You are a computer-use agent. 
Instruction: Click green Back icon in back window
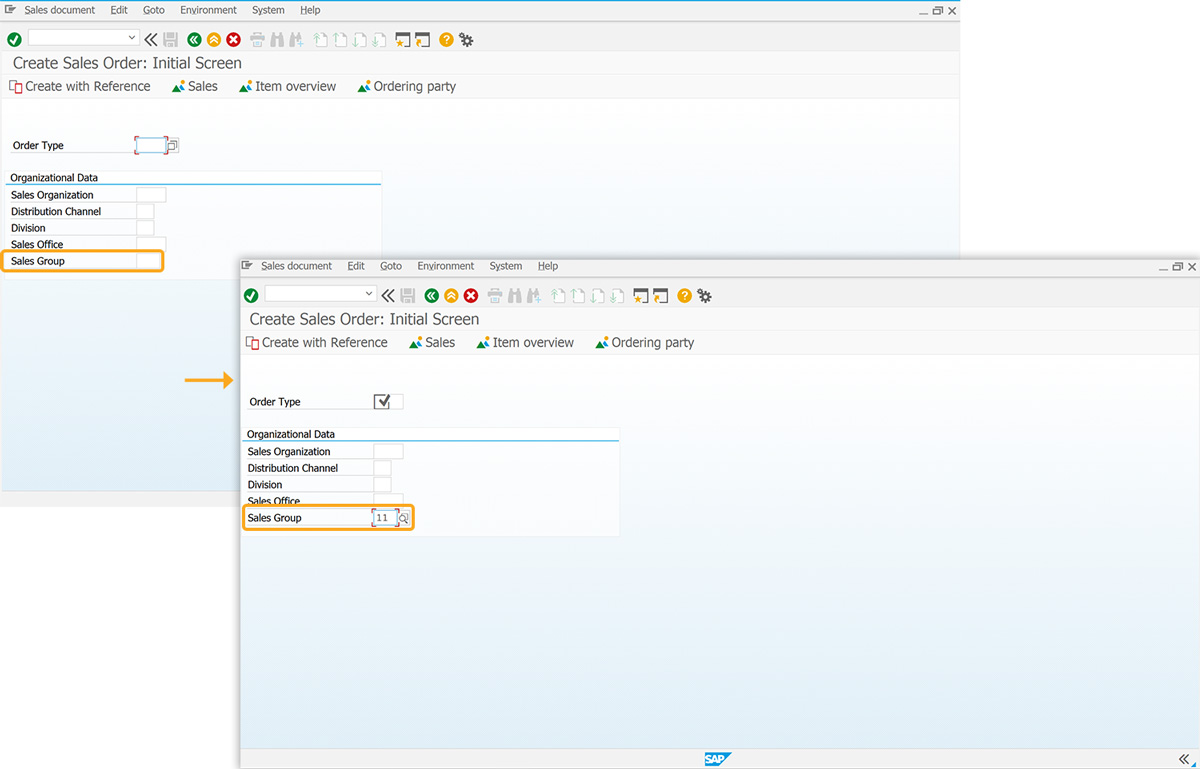pos(194,40)
